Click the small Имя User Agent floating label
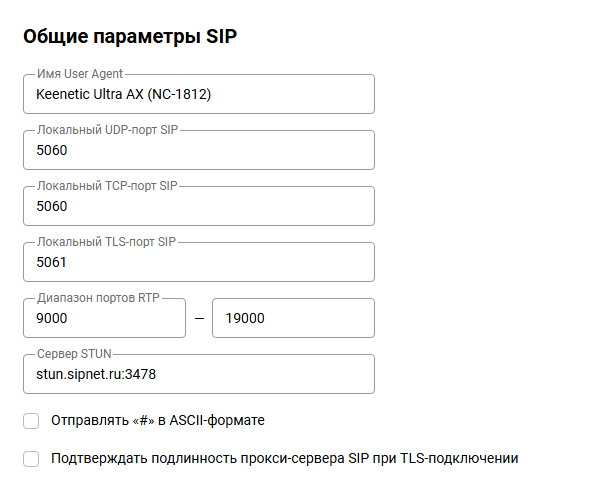613x493 pixels. point(79,74)
